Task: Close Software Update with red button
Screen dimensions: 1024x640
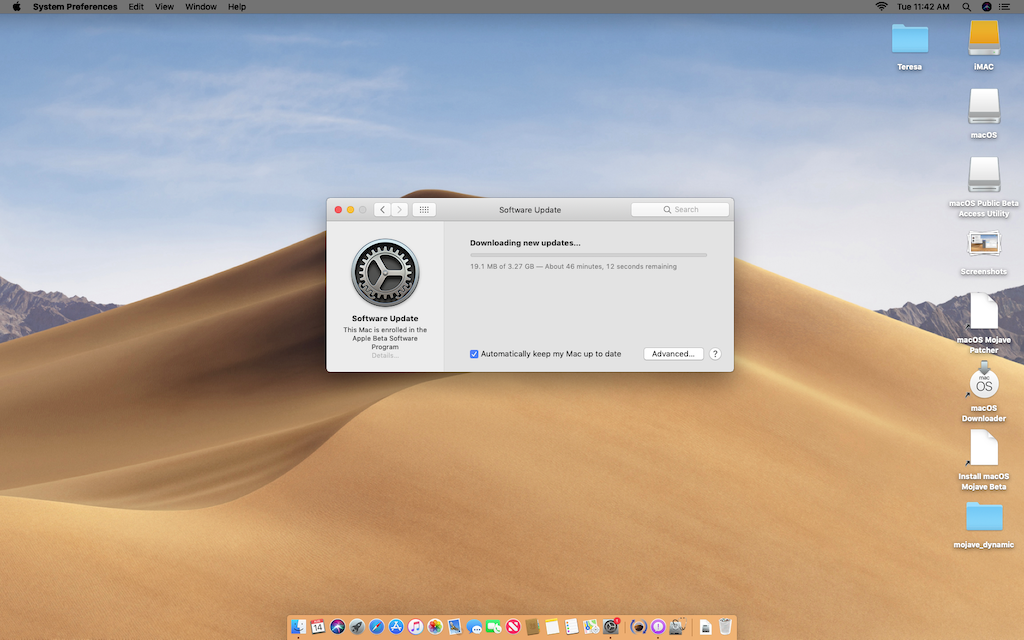Action: click(338, 210)
